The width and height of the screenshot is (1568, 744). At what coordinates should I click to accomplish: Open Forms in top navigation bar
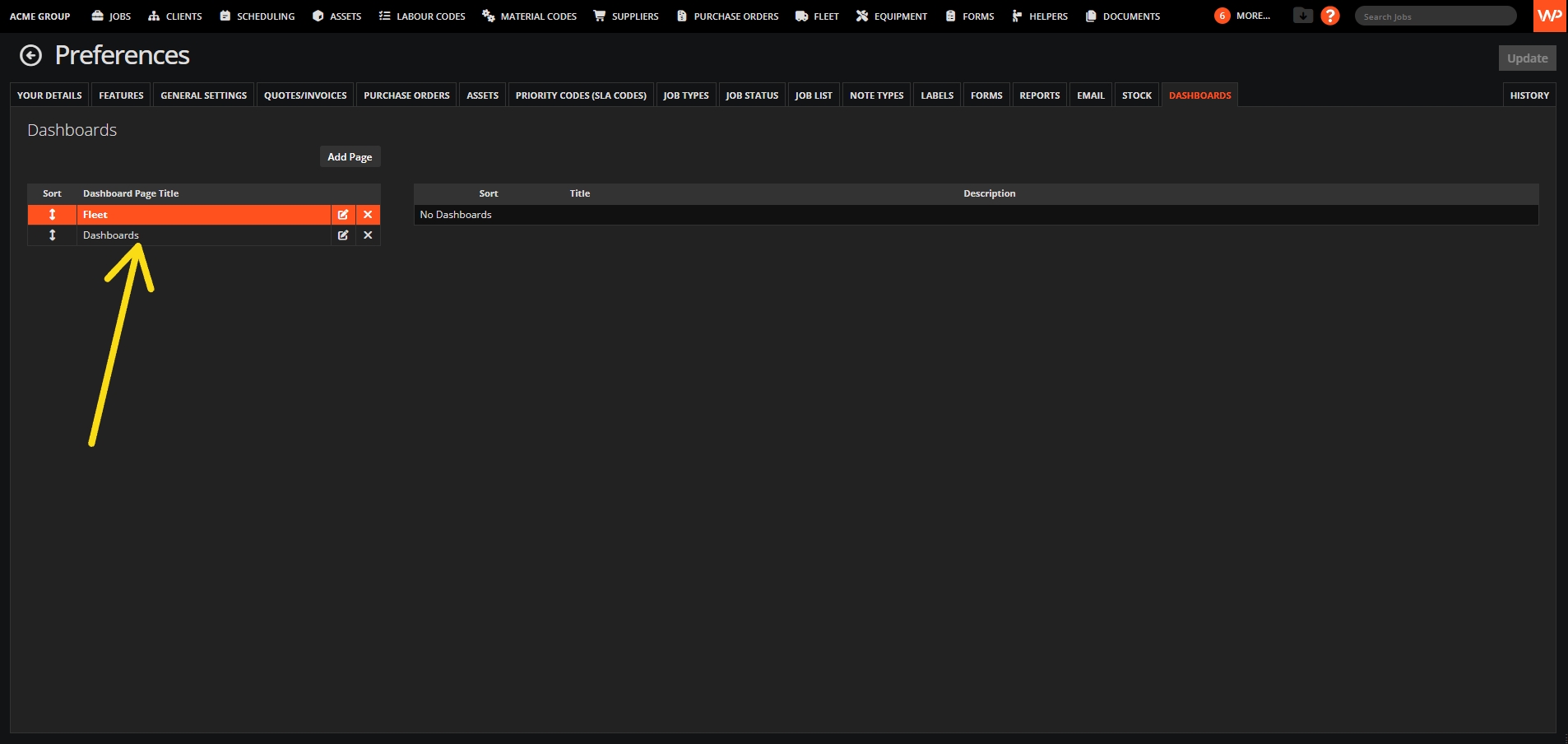click(970, 16)
